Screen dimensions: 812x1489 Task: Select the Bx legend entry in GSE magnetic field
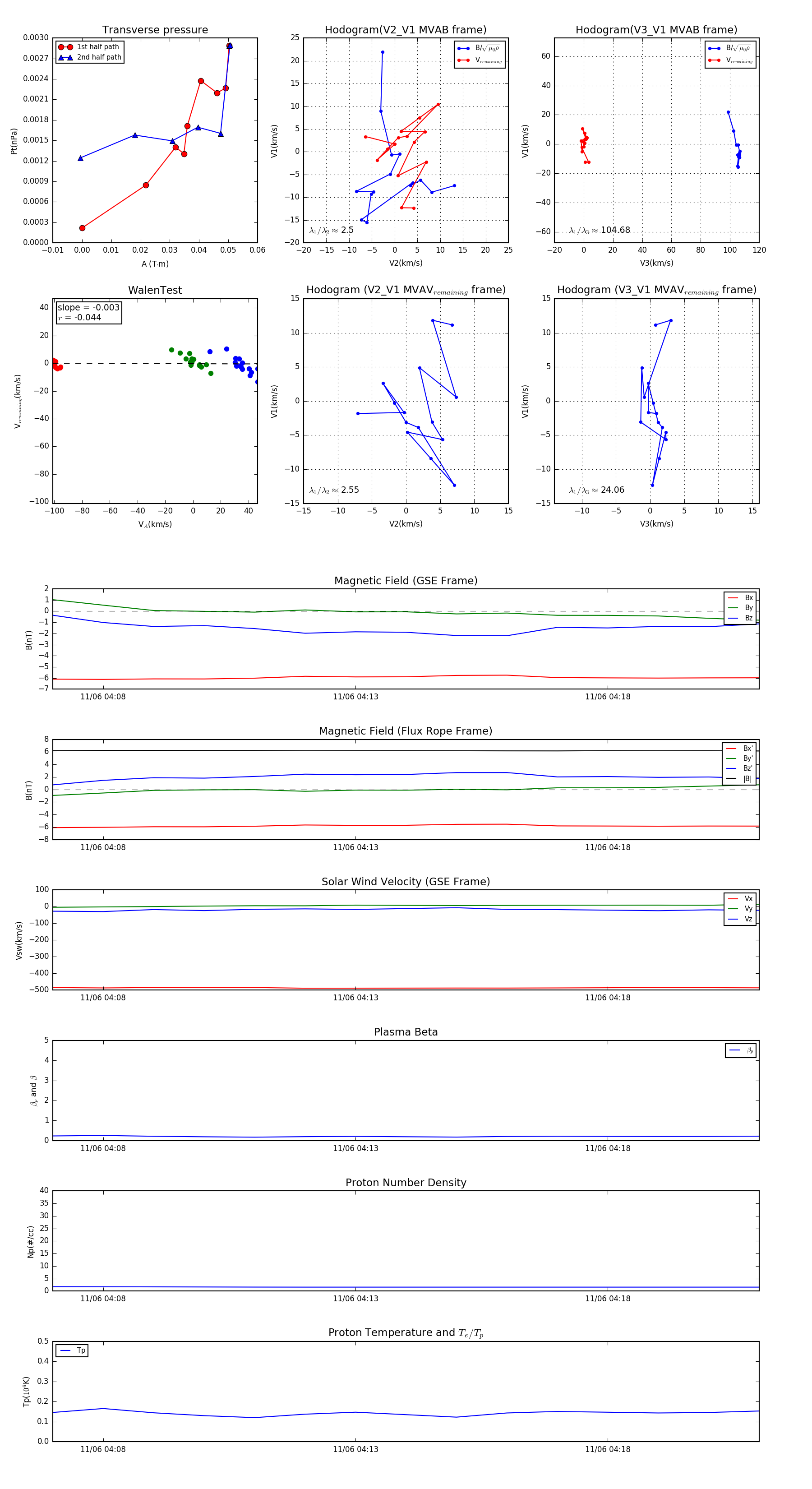click(740, 598)
